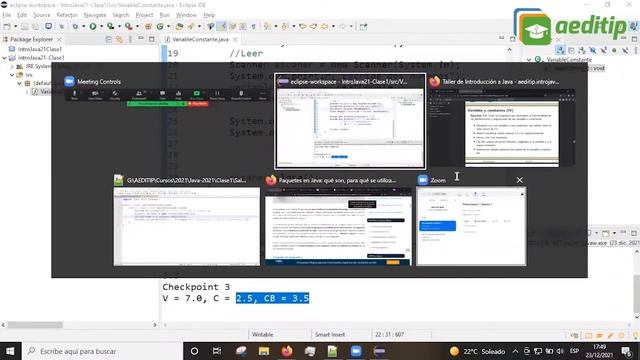Switch to G:\AEDITIP\Cursos window thumbnail
This screenshot has height=360, width=640.
(x=187, y=221)
